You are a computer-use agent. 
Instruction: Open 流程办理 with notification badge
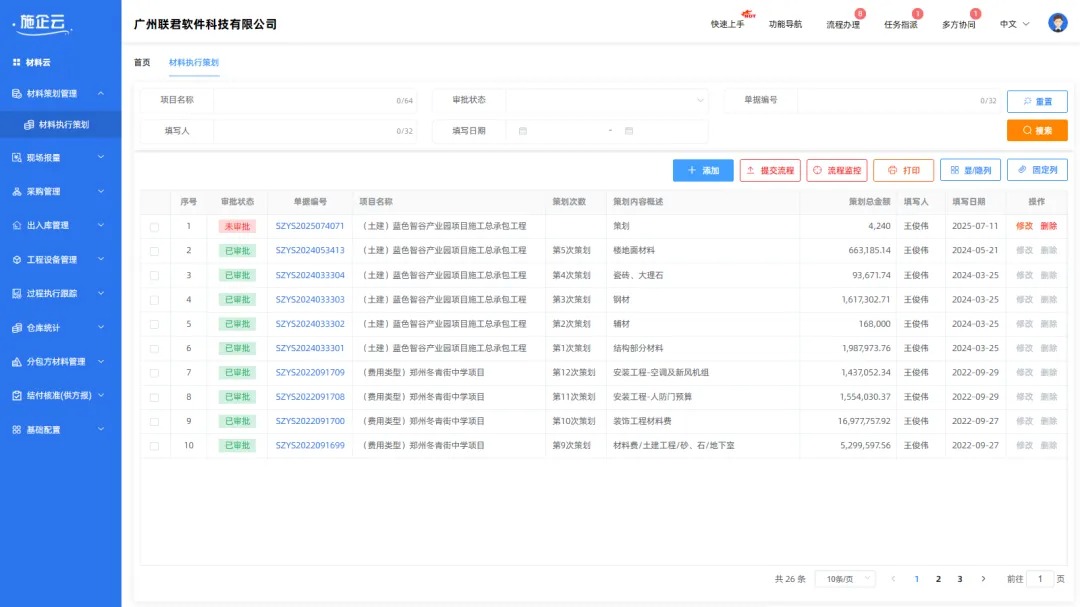coord(843,24)
